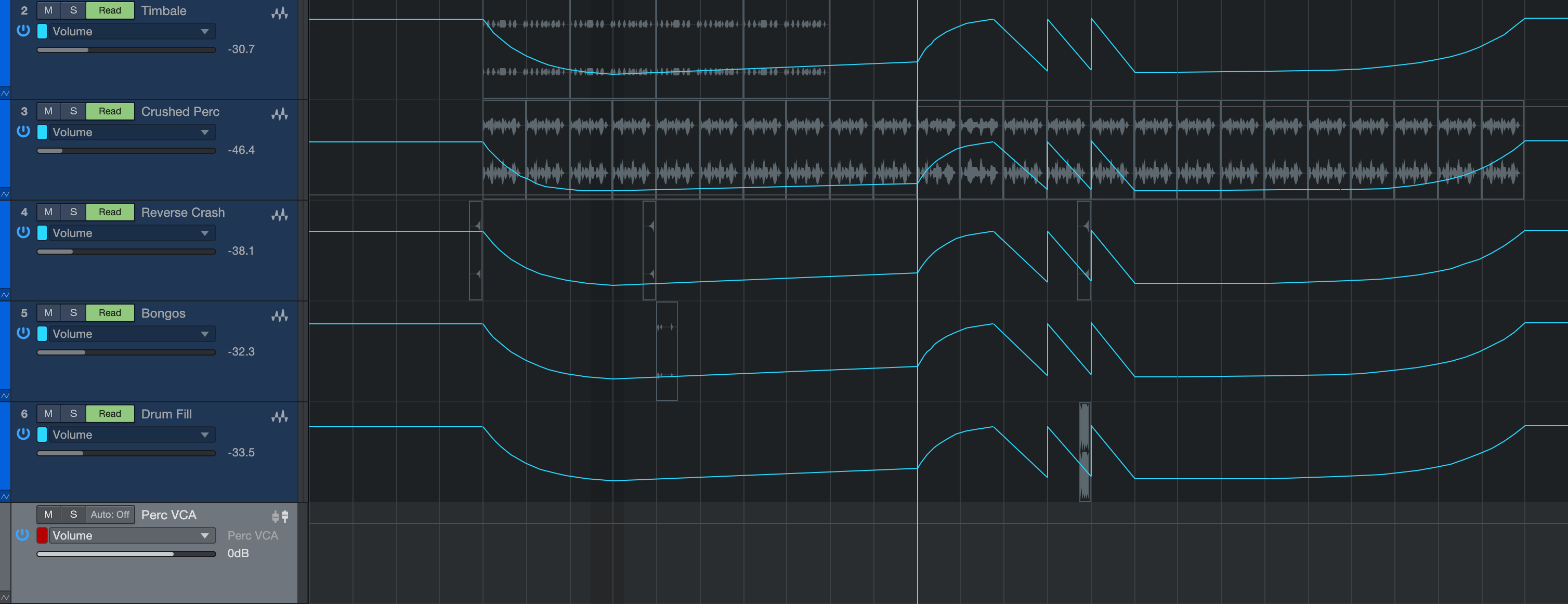Screen dimensions: 1568x604
Task: Mute the Reverse Crash track
Action: [x=49, y=212]
